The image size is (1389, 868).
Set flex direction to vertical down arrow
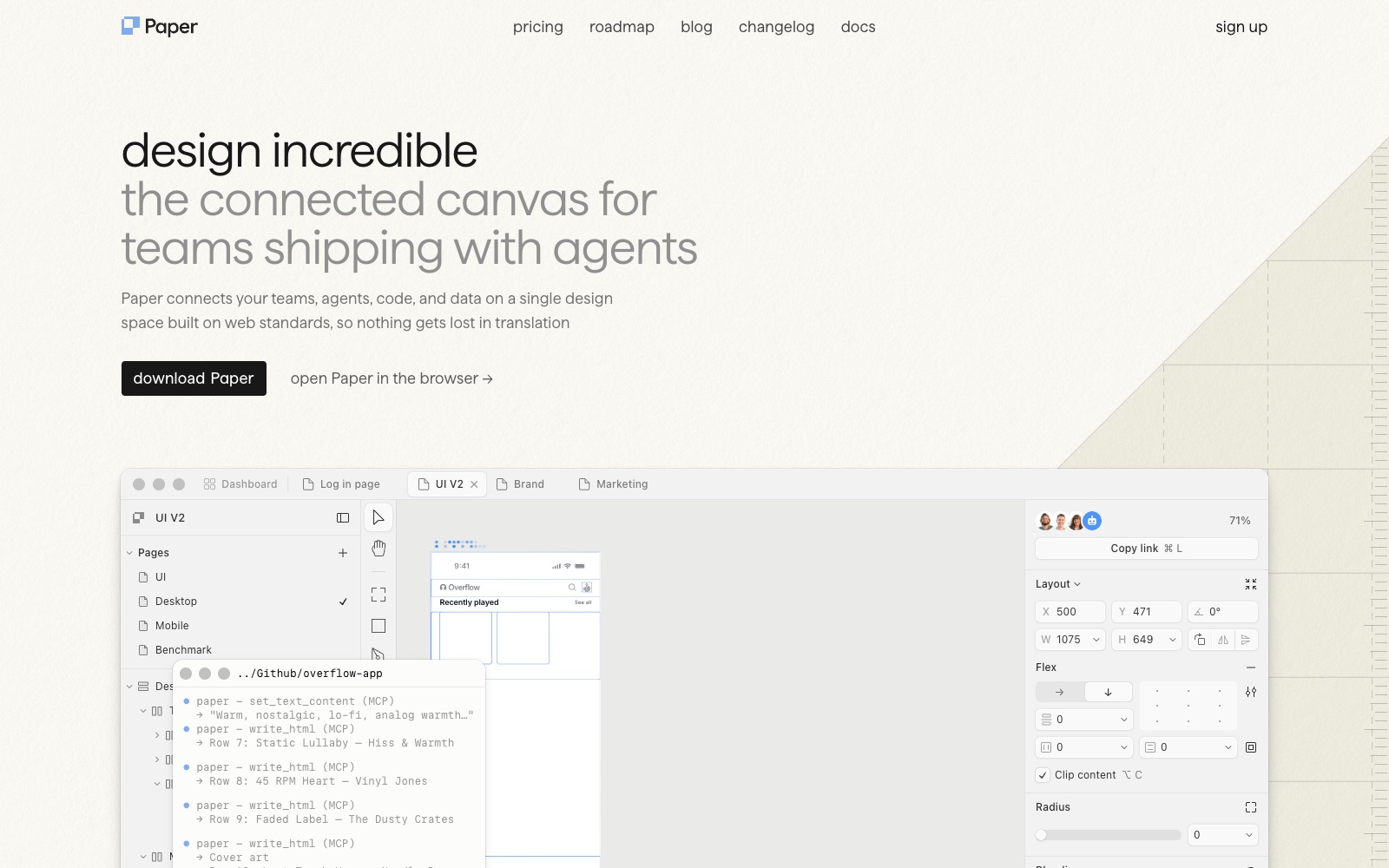1109,692
